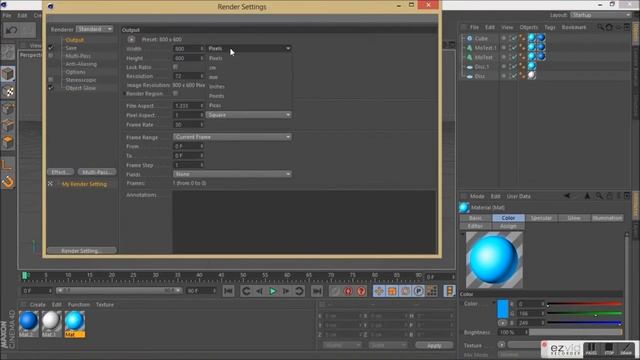Adjust the red R color slider
The height and width of the screenshot is (360, 640).
[584, 304]
